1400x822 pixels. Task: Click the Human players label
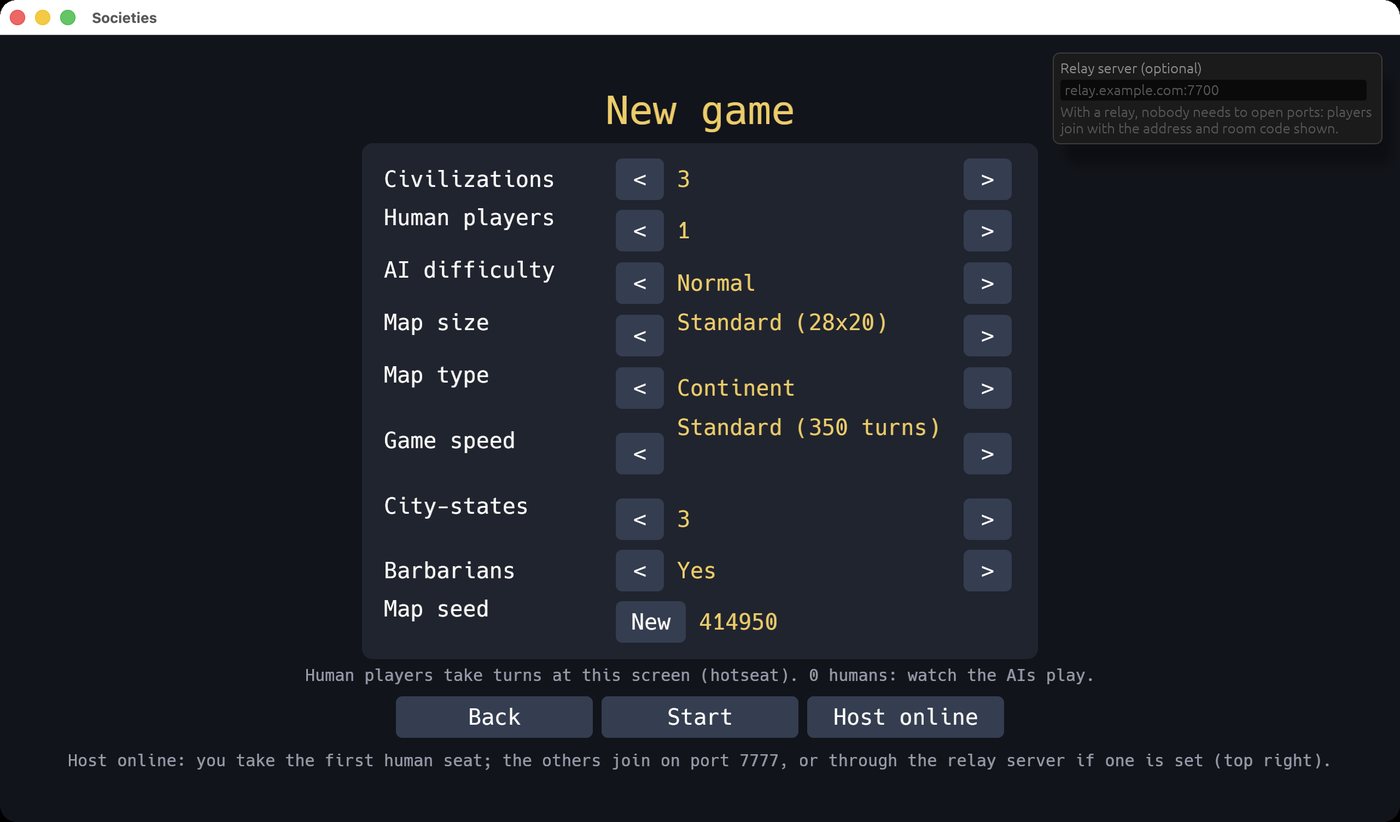pyautogui.click(x=469, y=218)
